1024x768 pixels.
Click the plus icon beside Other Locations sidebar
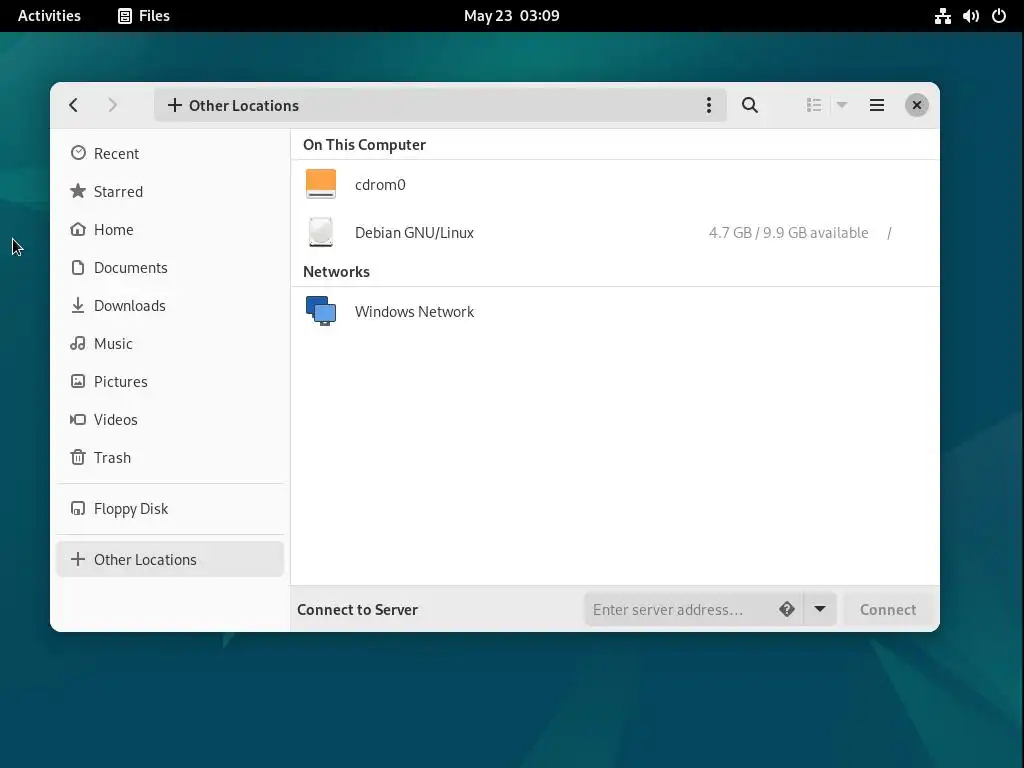[x=78, y=559]
